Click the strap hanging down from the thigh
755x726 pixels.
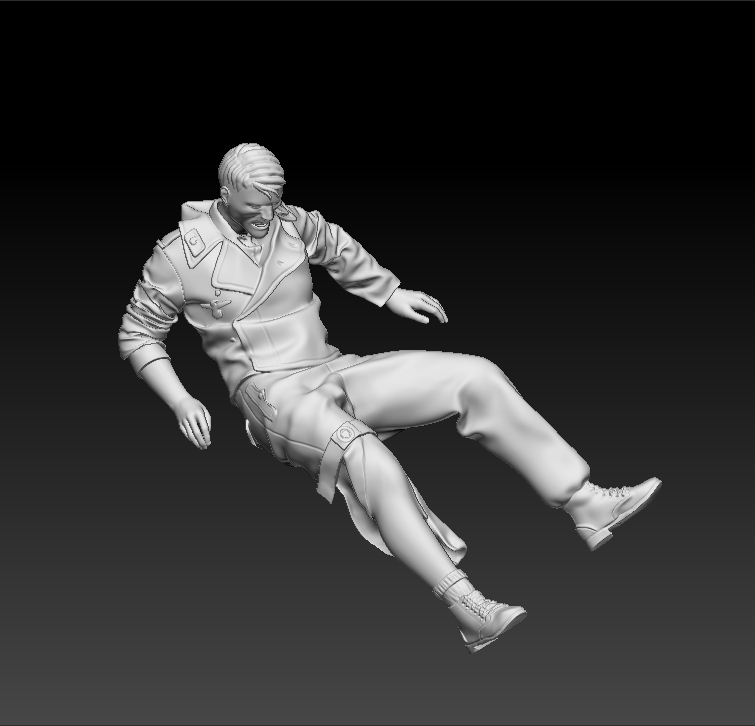point(328,470)
